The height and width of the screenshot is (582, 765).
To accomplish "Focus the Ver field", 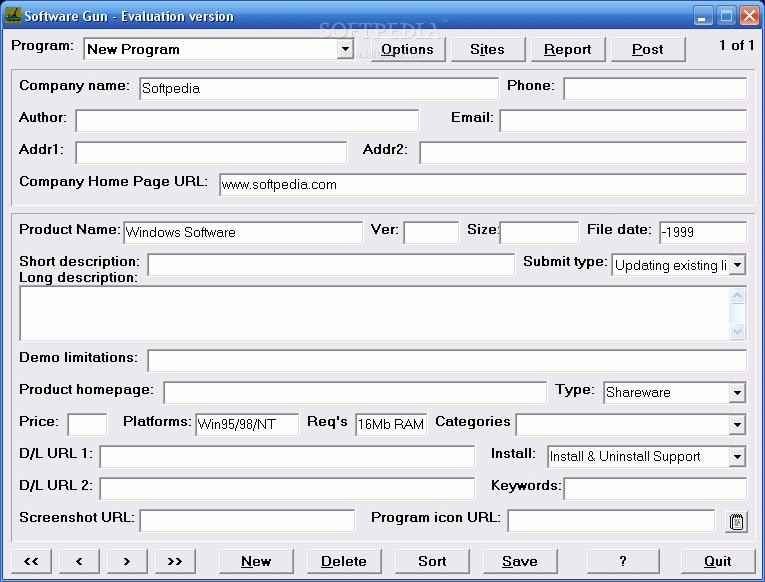I will pyautogui.click(x=431, y=232).
